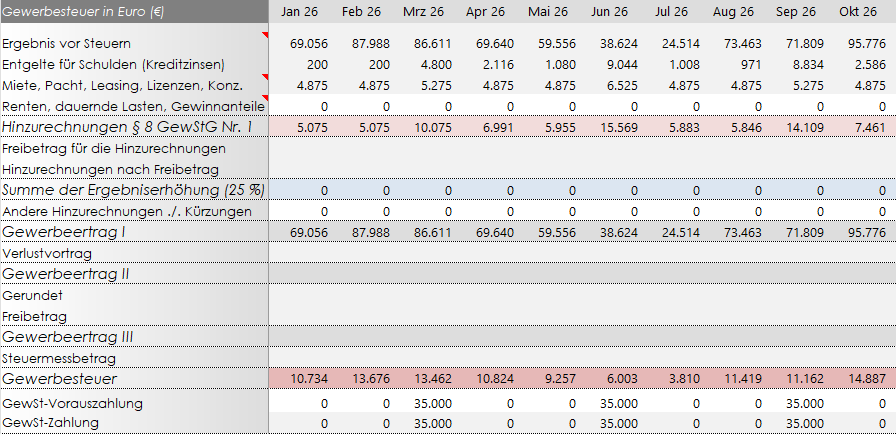The height and width of the screenshot is (434, 896).
Task: Click Gewerbesteuer value for Okt 26
Action: pyautogui.click(x=860, y=379)
